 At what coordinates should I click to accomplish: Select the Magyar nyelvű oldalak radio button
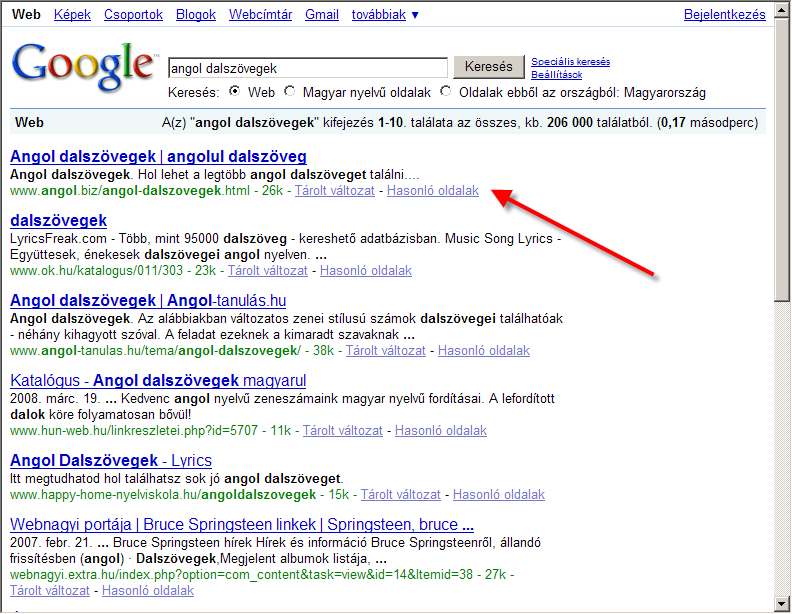[289, 91]
